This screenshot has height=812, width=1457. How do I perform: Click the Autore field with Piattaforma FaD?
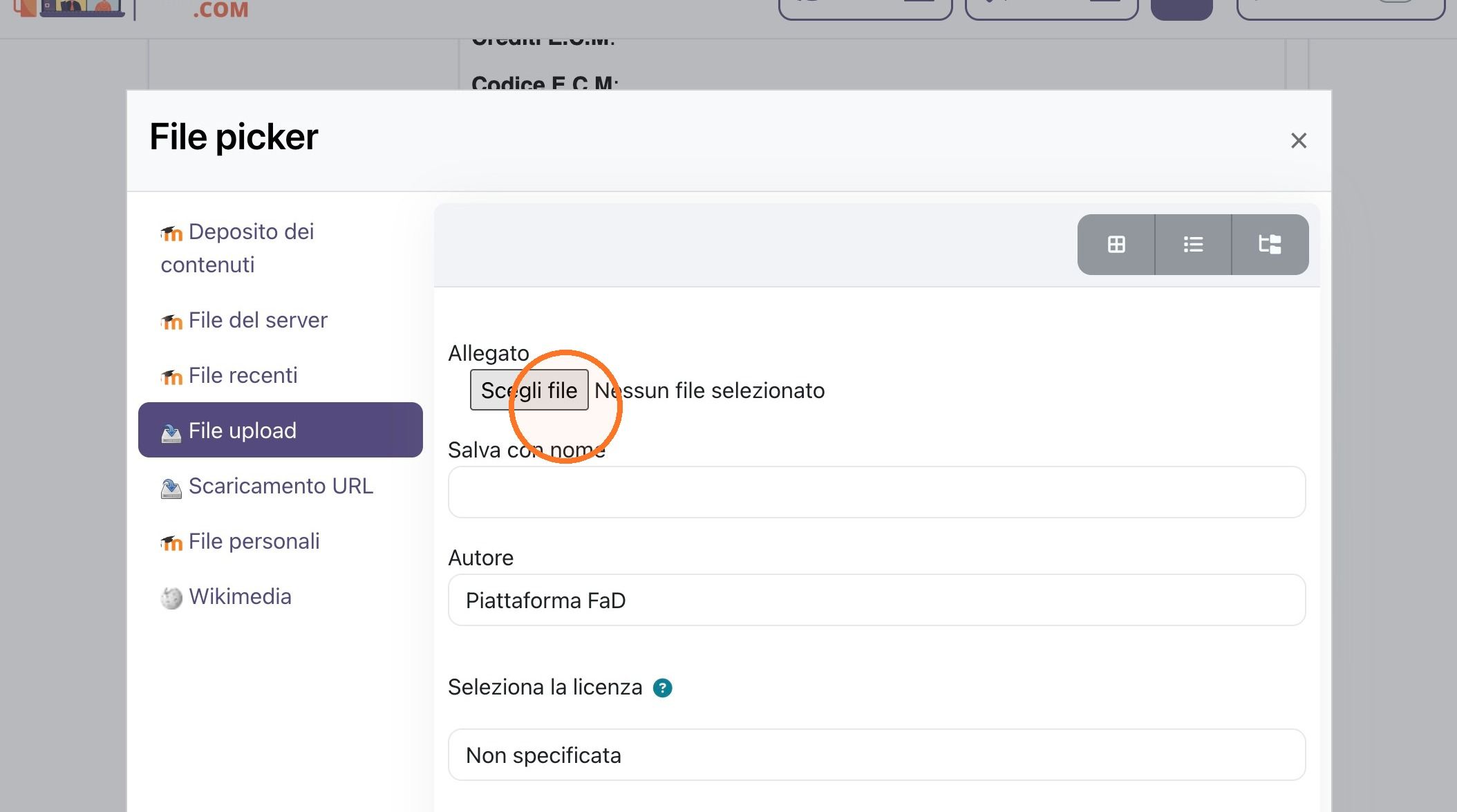876,600
